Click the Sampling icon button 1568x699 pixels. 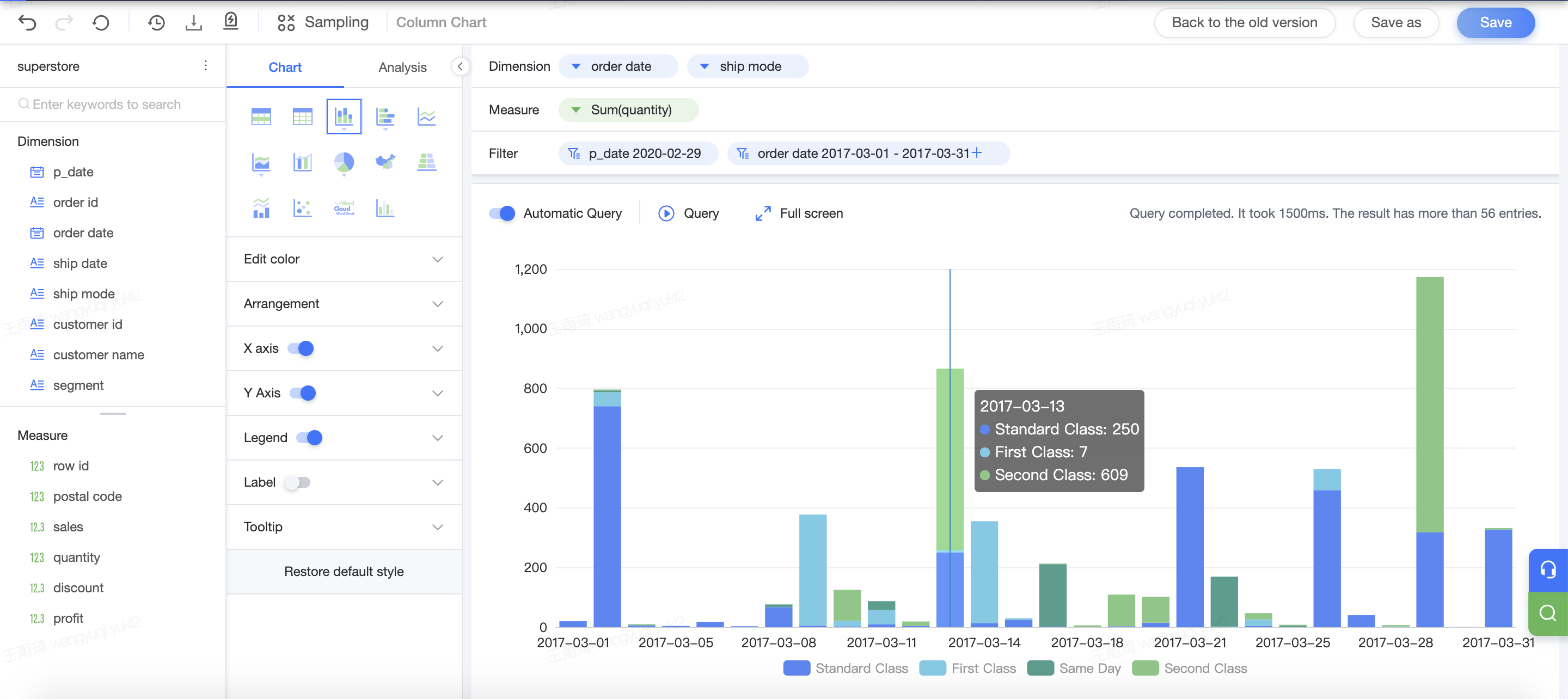(286, 22)
